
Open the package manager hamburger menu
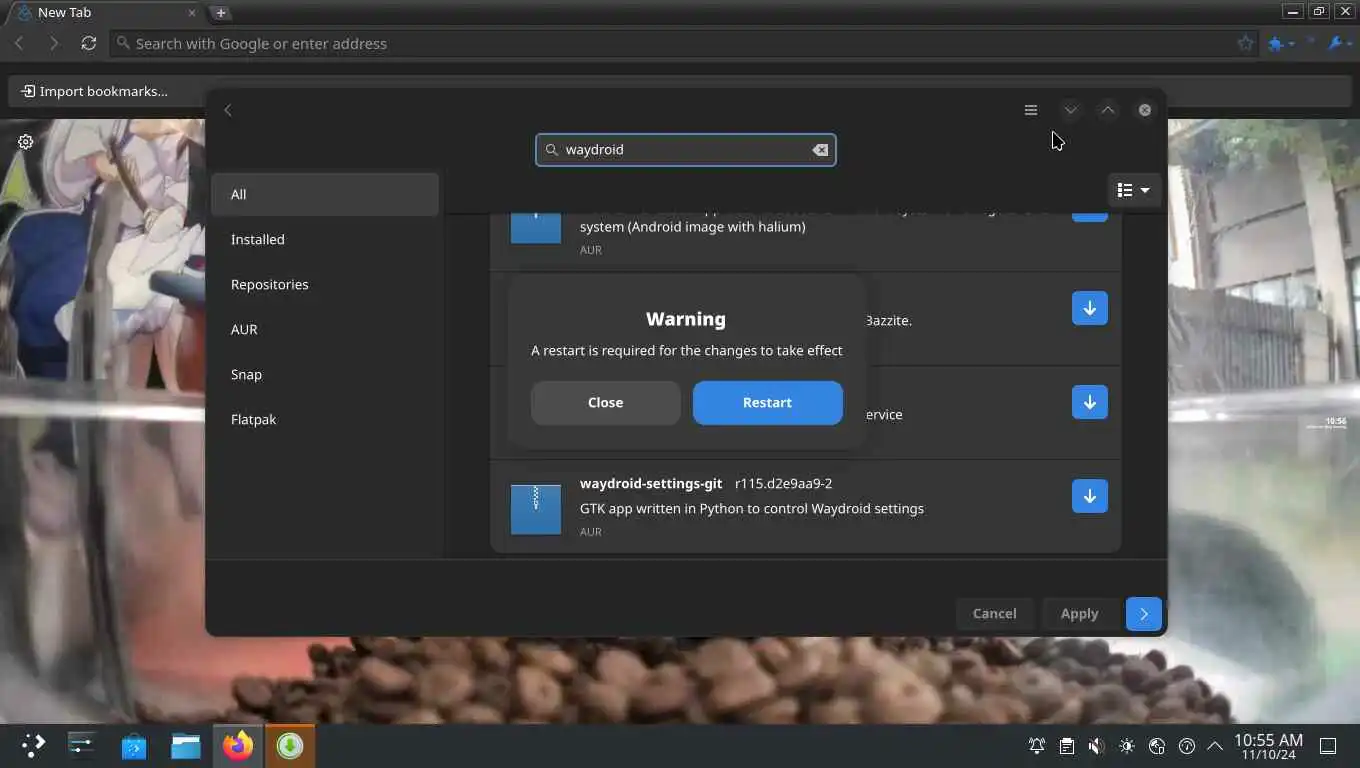pyautogui.click(x=1031, y=110)
